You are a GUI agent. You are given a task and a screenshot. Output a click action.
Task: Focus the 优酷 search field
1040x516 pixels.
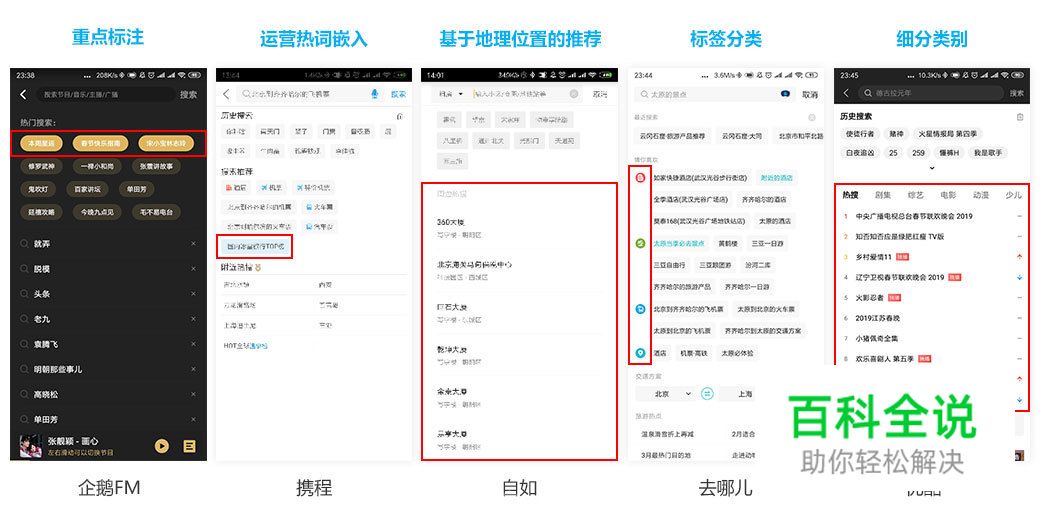[x=931, y=94]
